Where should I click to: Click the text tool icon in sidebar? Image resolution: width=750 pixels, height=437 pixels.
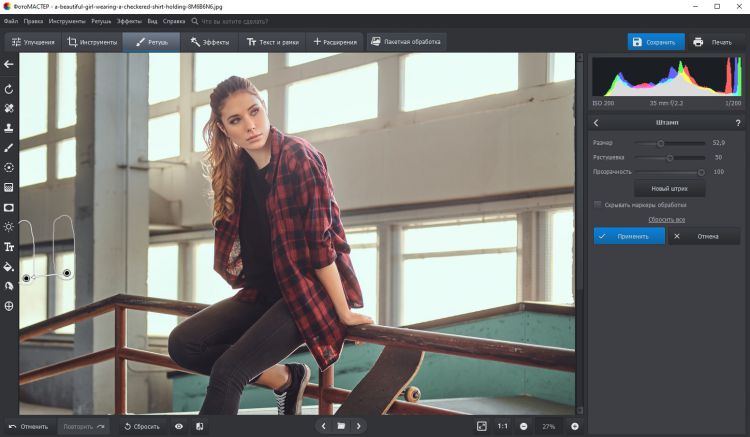point(9,247)
